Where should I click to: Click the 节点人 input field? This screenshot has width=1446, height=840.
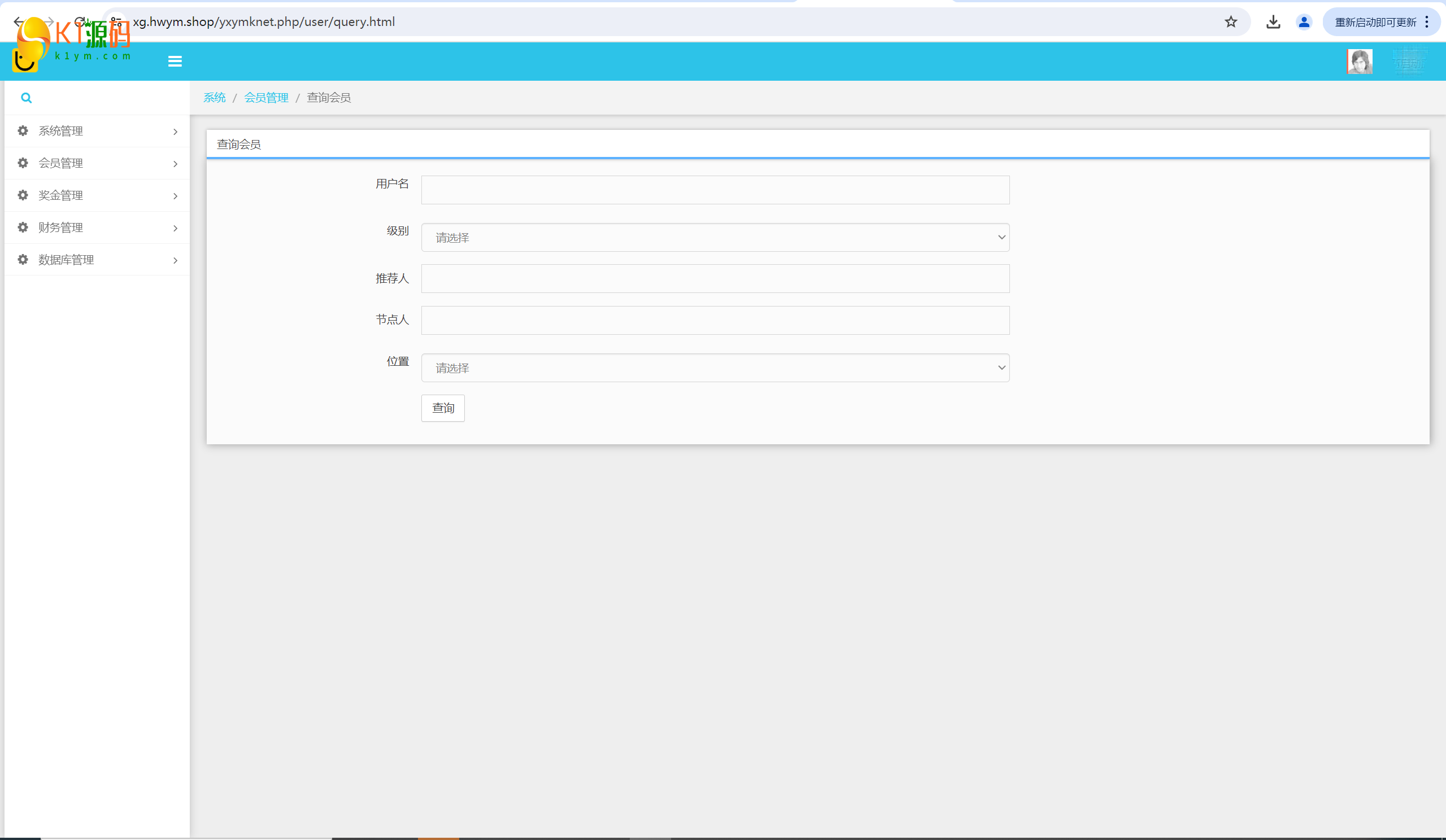tap(715, 321)
